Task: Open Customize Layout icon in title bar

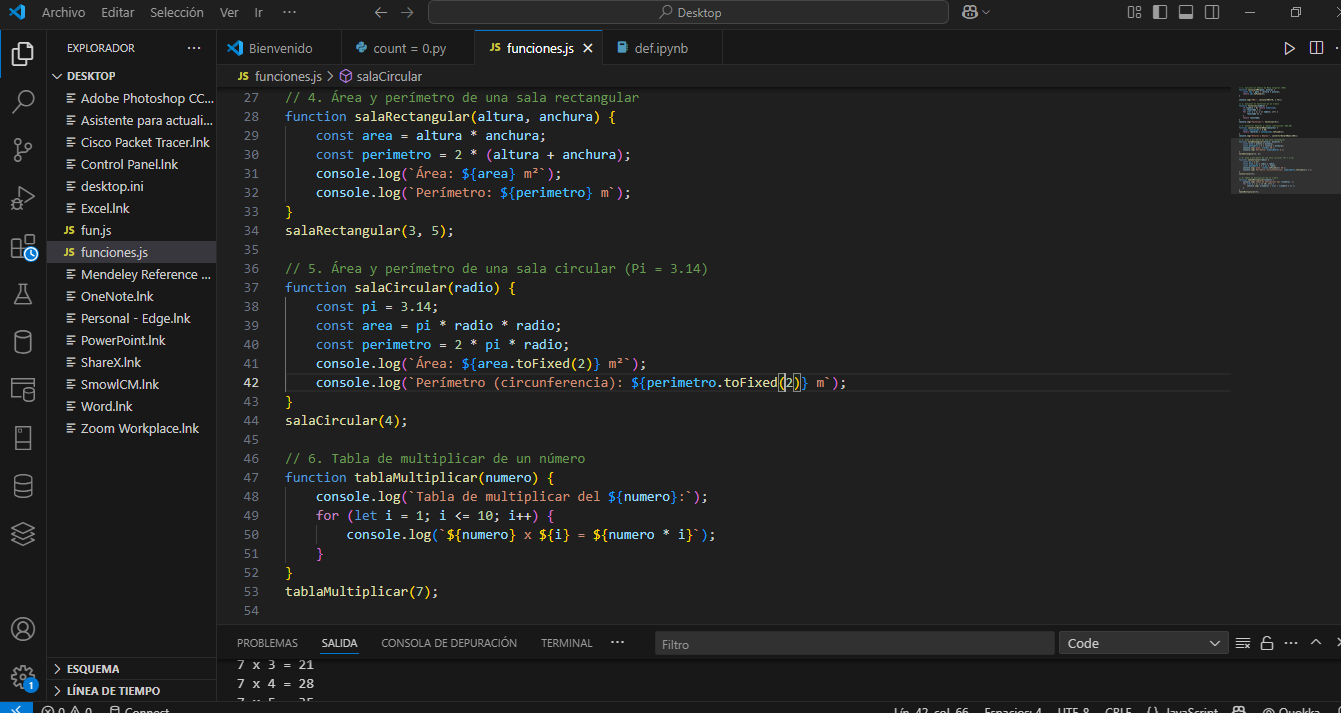Action: click(1134, 12)
